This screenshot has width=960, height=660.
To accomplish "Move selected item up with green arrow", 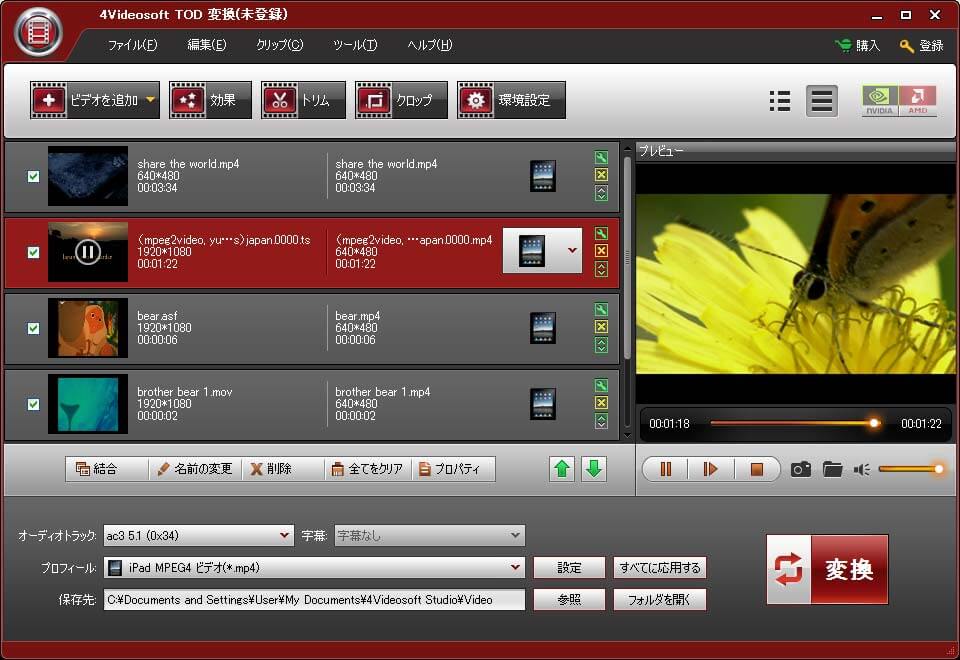I will 562,469.
